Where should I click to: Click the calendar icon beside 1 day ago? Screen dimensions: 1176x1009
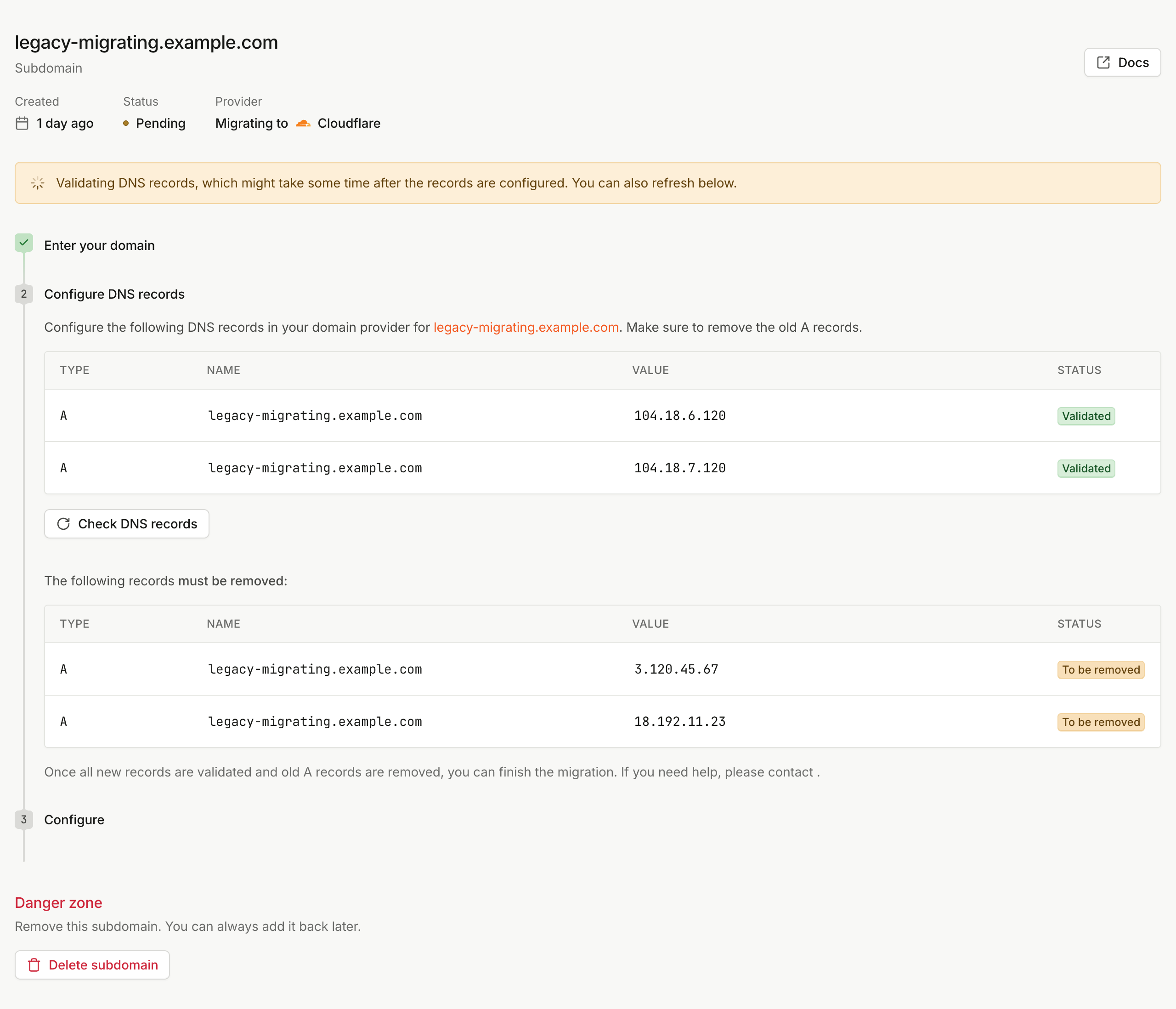coord(22,123)
